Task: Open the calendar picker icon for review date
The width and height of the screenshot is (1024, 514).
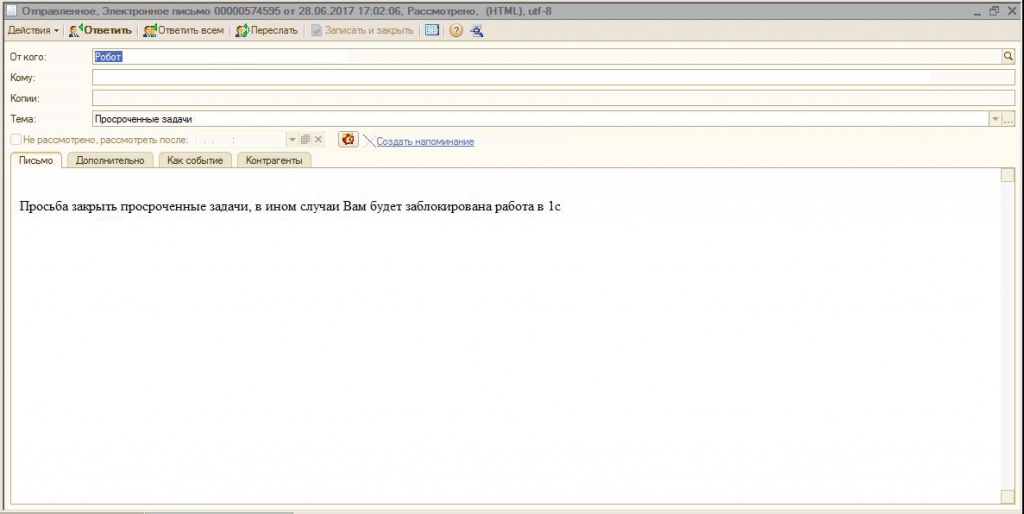Action: click(x=305, y=140)
